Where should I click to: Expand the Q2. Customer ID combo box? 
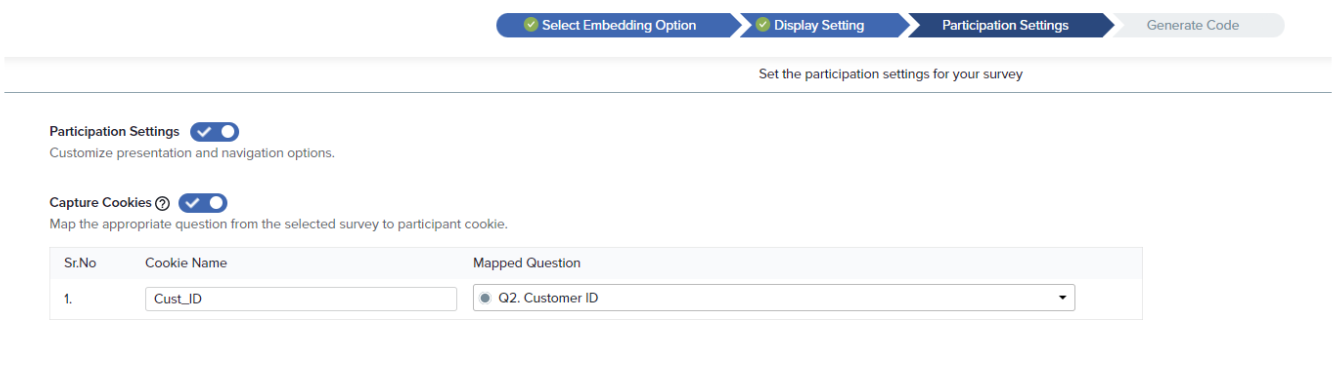[774, 298]
